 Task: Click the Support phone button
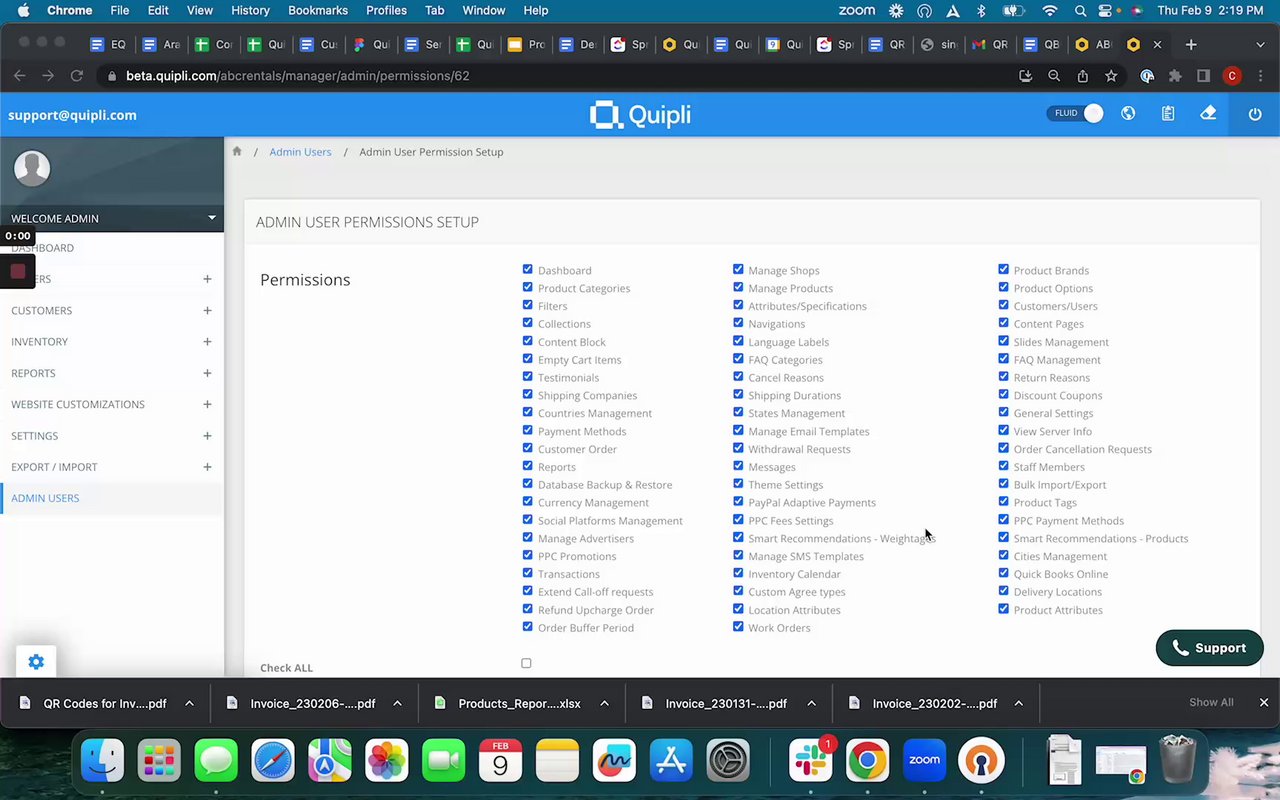pos(1209,648)
